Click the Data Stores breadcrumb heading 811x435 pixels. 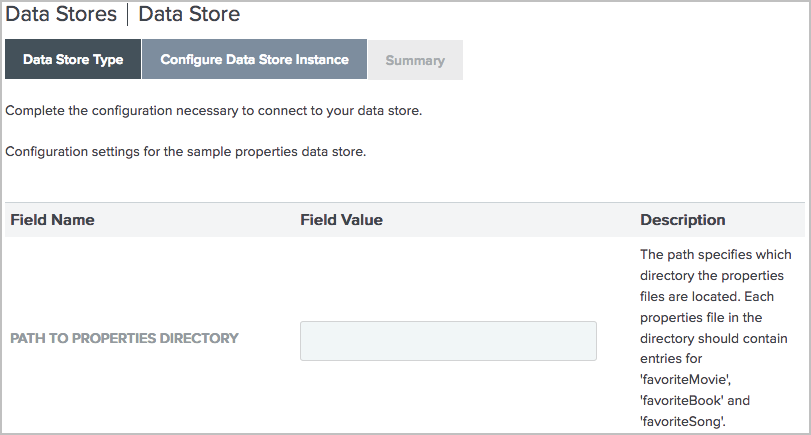click(x=59, y=15)
